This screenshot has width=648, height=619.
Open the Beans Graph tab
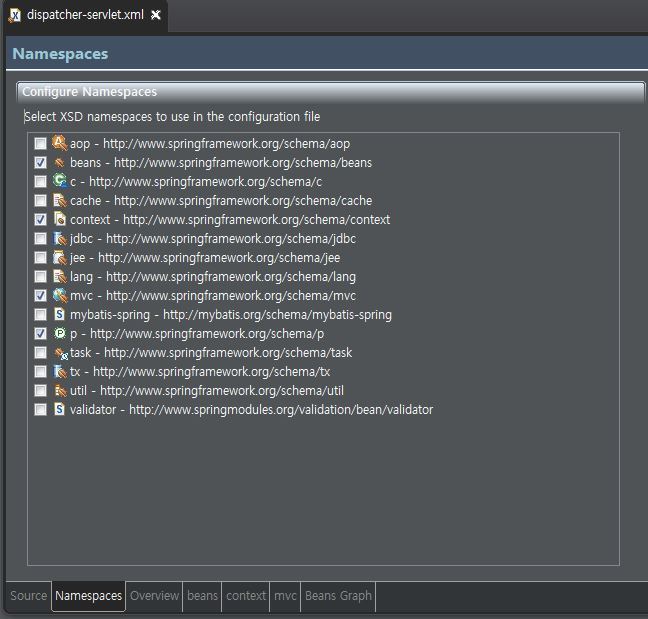pos(338,595)
